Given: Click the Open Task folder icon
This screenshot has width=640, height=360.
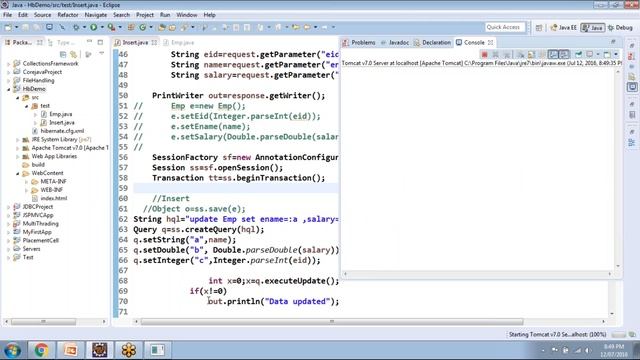Looking at the screenshot, I should (x=172, y=27).
